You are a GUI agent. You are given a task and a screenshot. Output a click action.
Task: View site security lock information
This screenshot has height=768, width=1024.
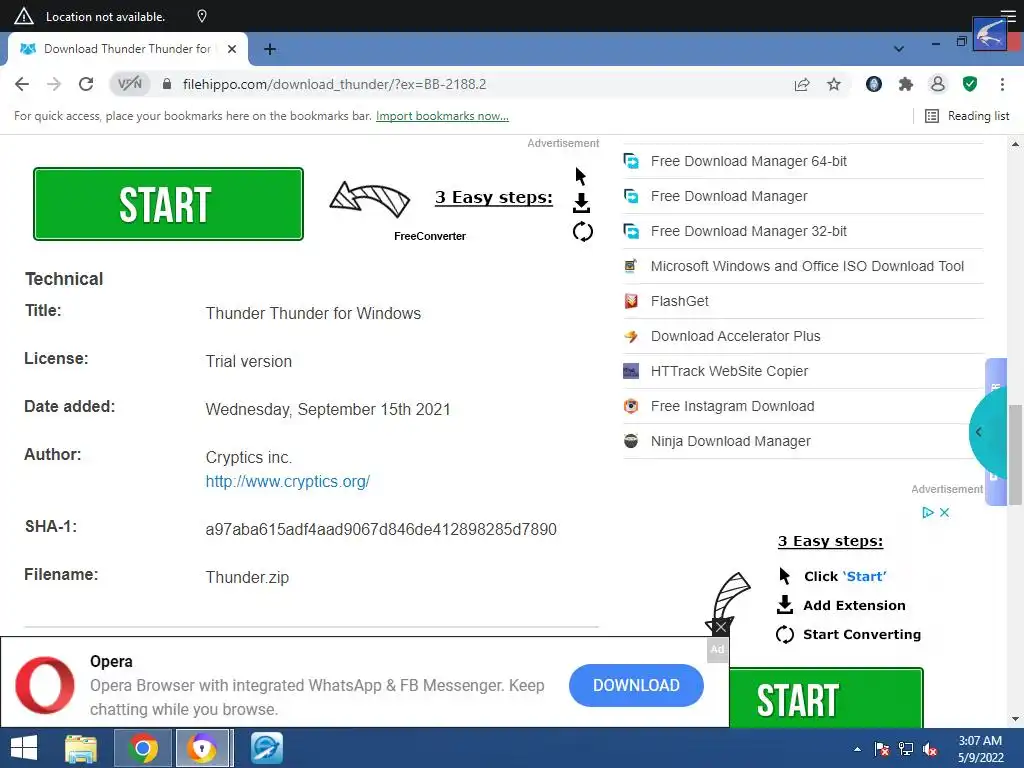tap(167, 84)
